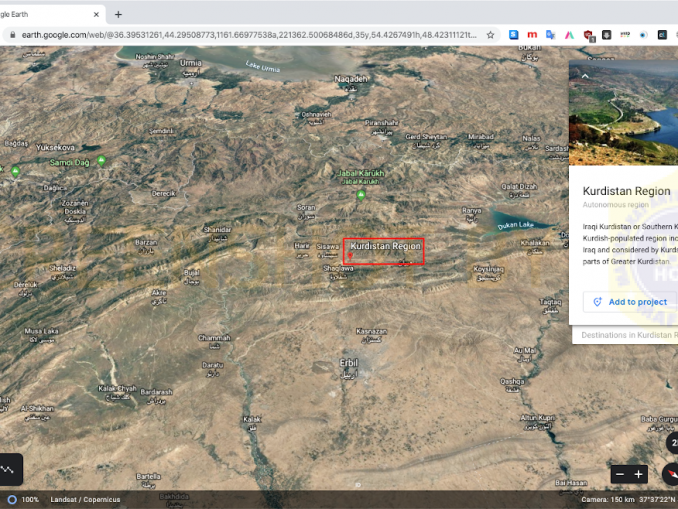Click the address bar URL
This screenshot has height=509, width=678.
249,35
